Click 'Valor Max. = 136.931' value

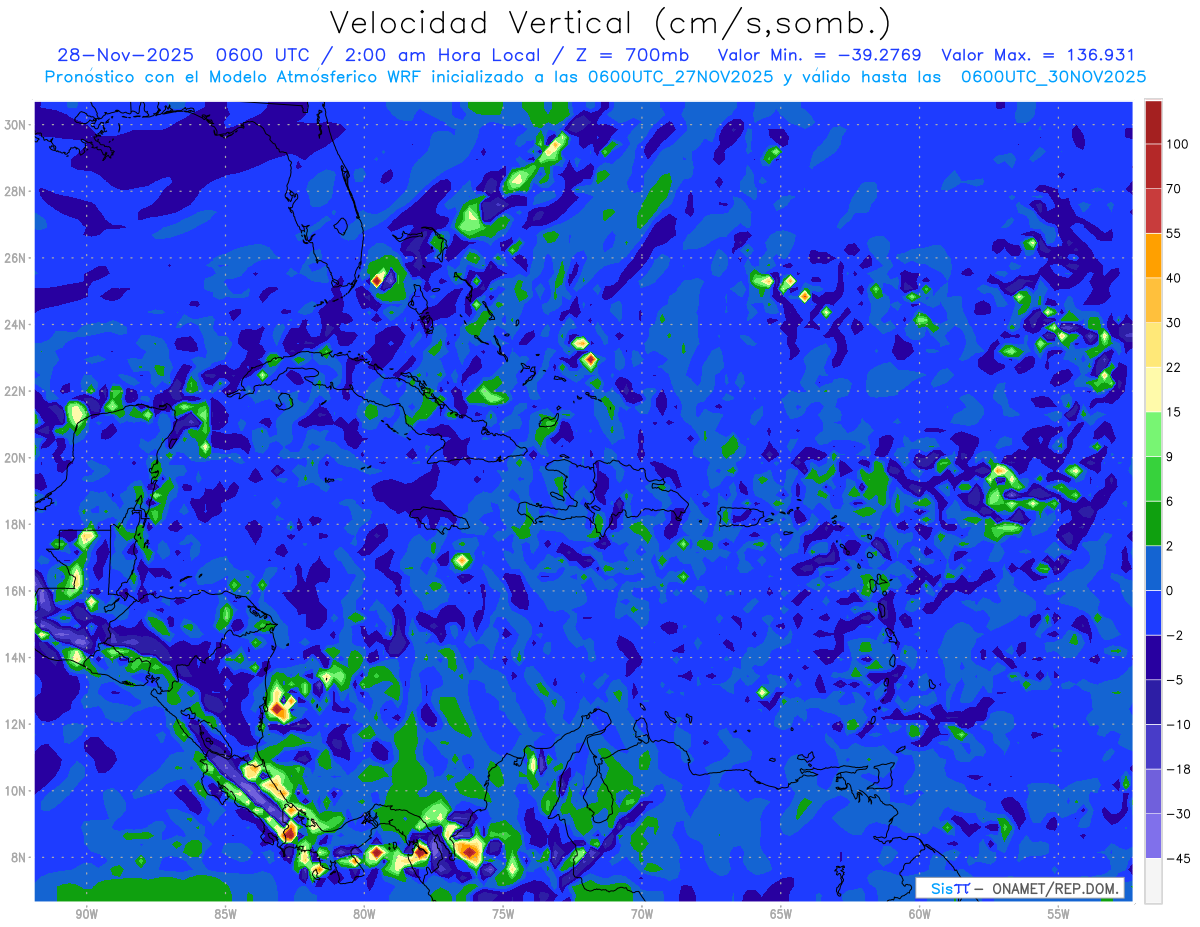click(1038, 55)
